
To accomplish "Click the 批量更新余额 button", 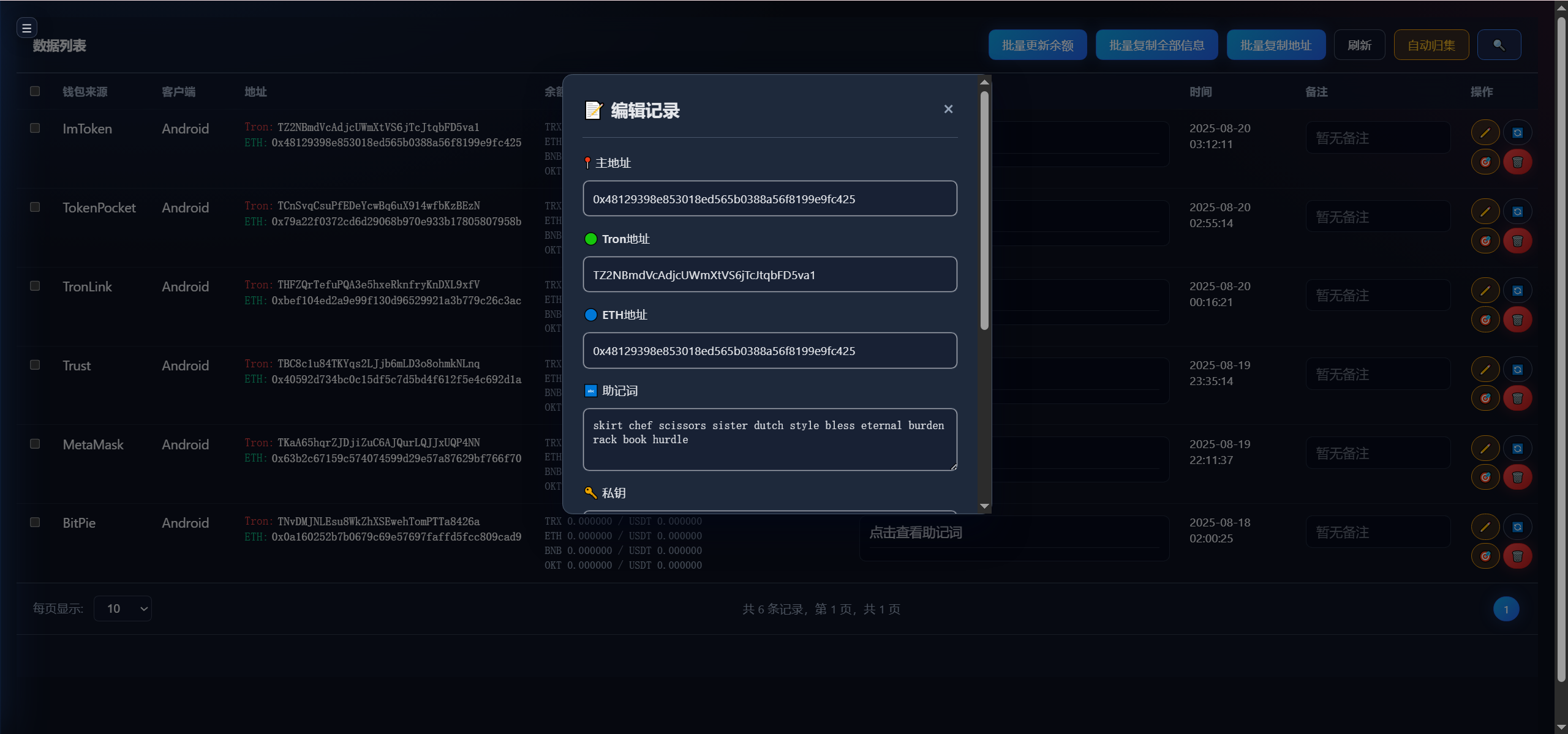I will pos(1038,45).
